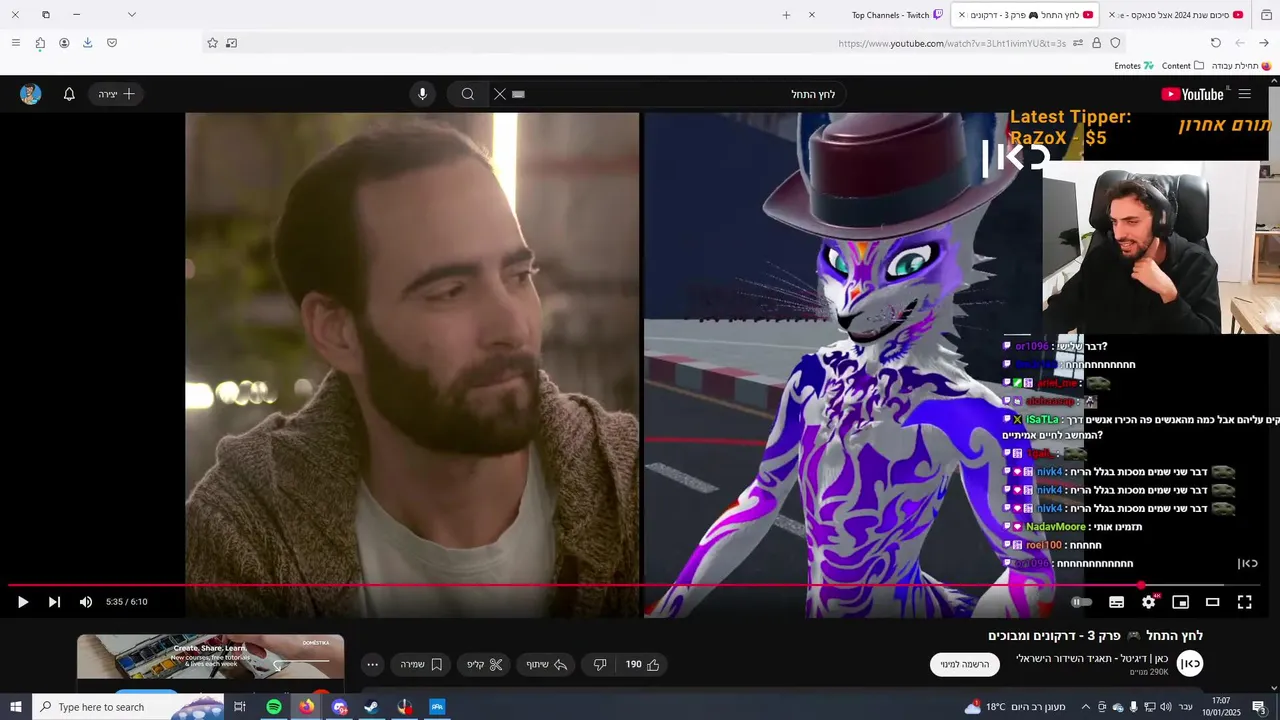Open the Firefox account icon

pos(64,43)
